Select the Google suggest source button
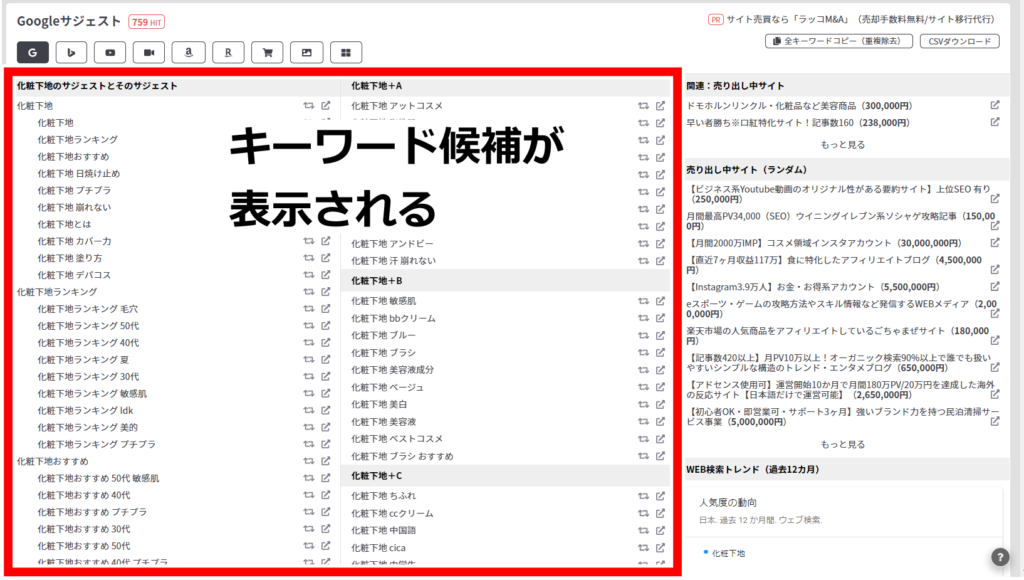This screenshot has width=1024, height=580. [x=32, y=52]
